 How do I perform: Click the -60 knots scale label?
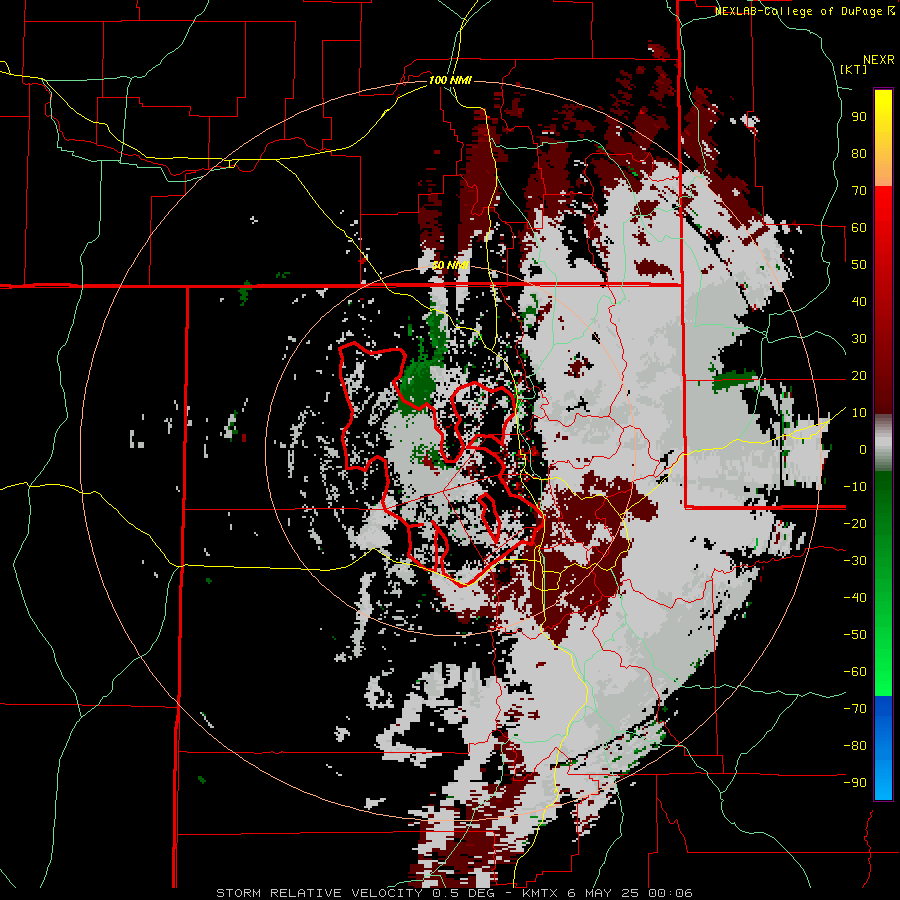[x=855, y=672]
